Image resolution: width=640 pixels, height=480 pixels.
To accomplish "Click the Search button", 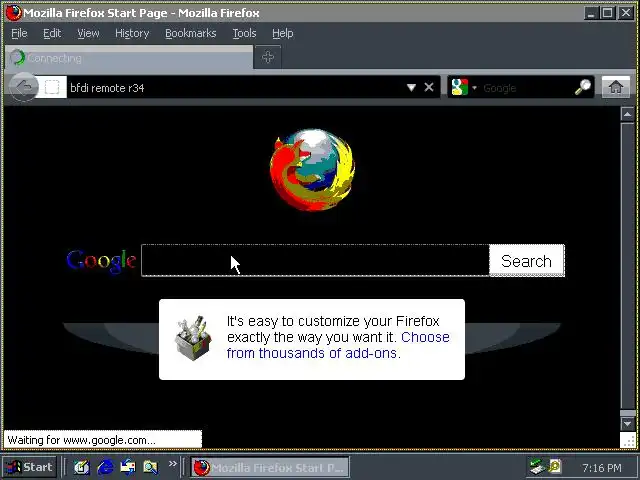I will (527, 261).
